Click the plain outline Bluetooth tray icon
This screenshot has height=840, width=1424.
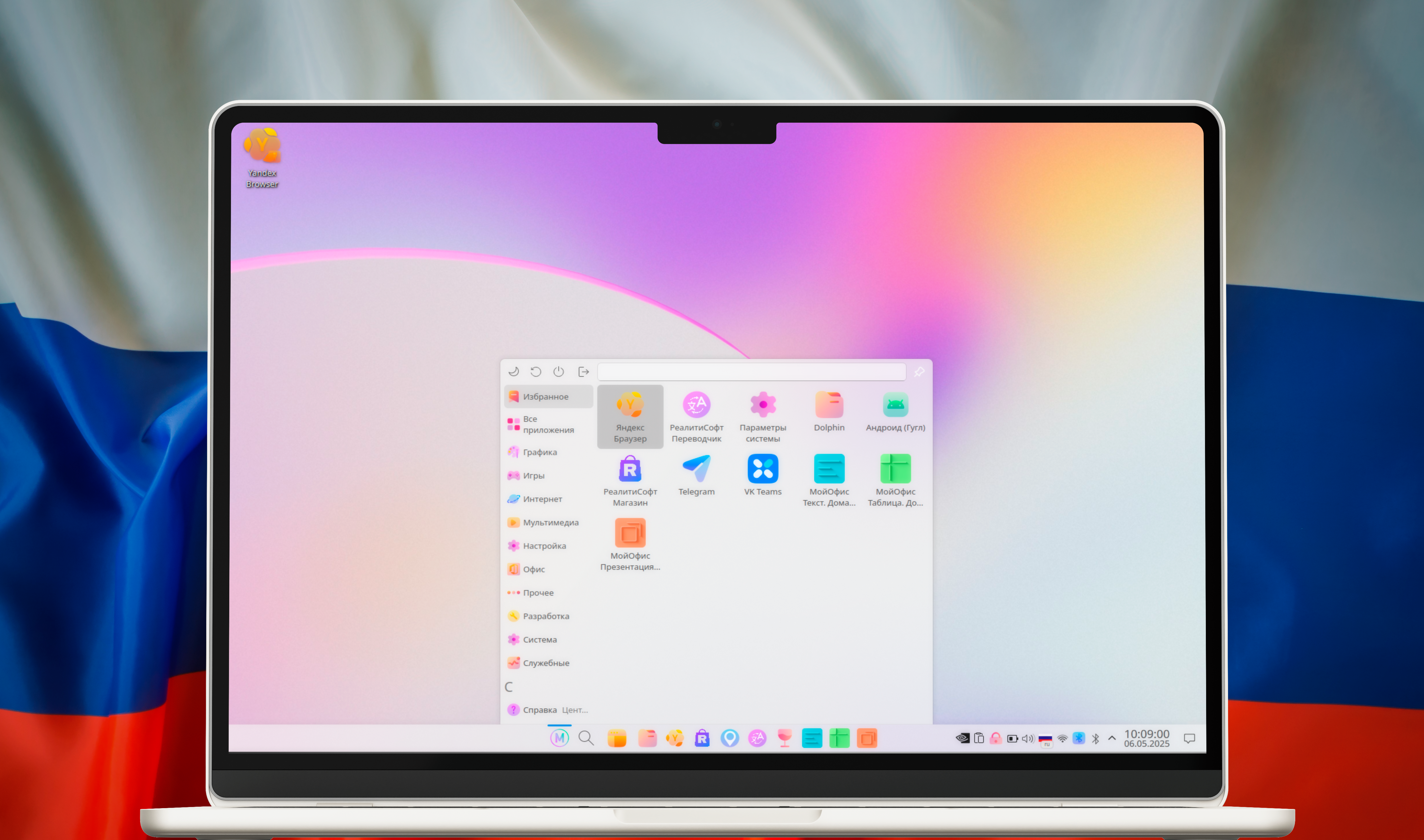click(x=1095, y=738)
